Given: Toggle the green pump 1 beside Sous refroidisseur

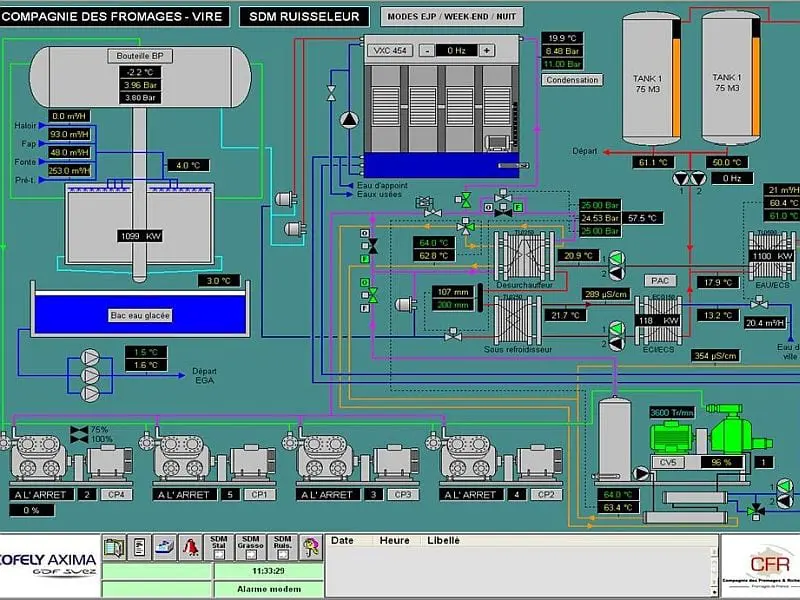Looking at the screenshot, I should [617, 326].
